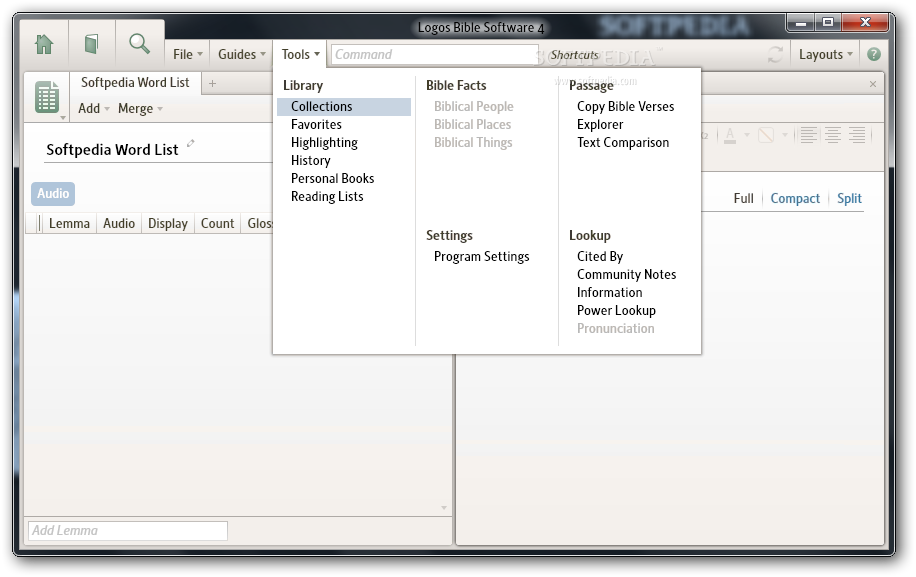This screenshot has height=577, width=916.
Task: Open Reading Lists from Tools menu
Action: (327, 197)
